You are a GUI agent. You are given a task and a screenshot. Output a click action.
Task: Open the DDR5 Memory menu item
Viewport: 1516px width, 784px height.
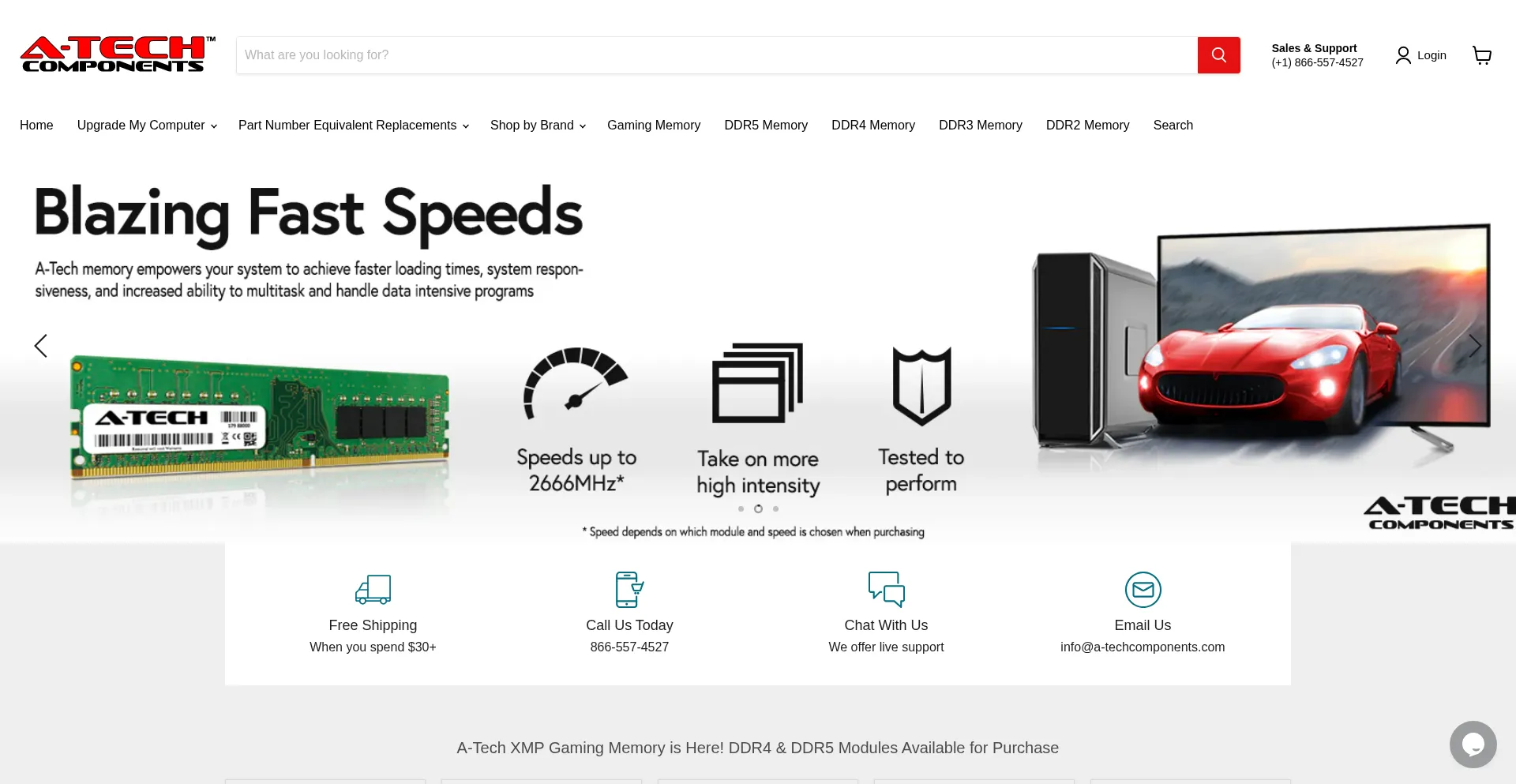(x=766, y=126)
